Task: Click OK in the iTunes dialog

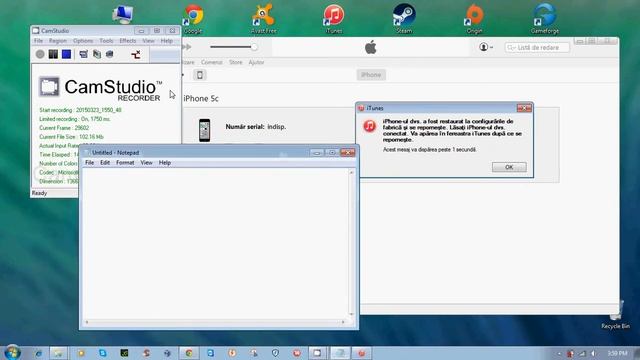Action: coord(509,167)
